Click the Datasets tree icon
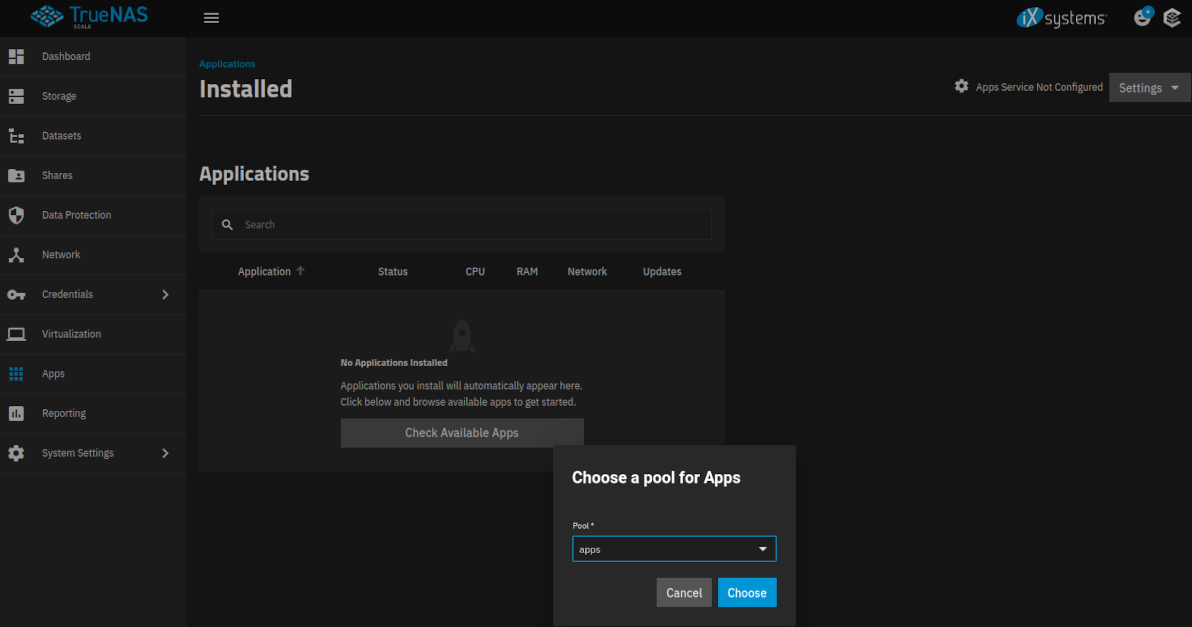 coord(16,136)
